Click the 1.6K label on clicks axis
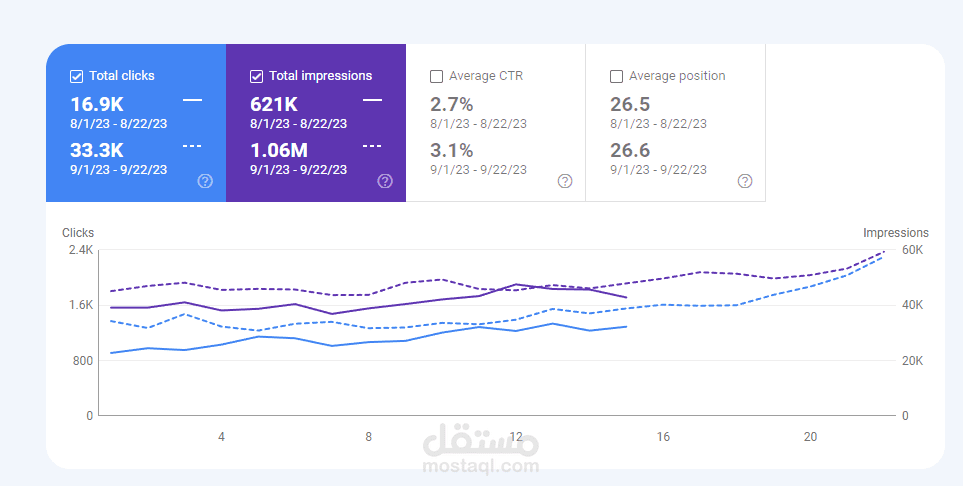 click(81, 305)
